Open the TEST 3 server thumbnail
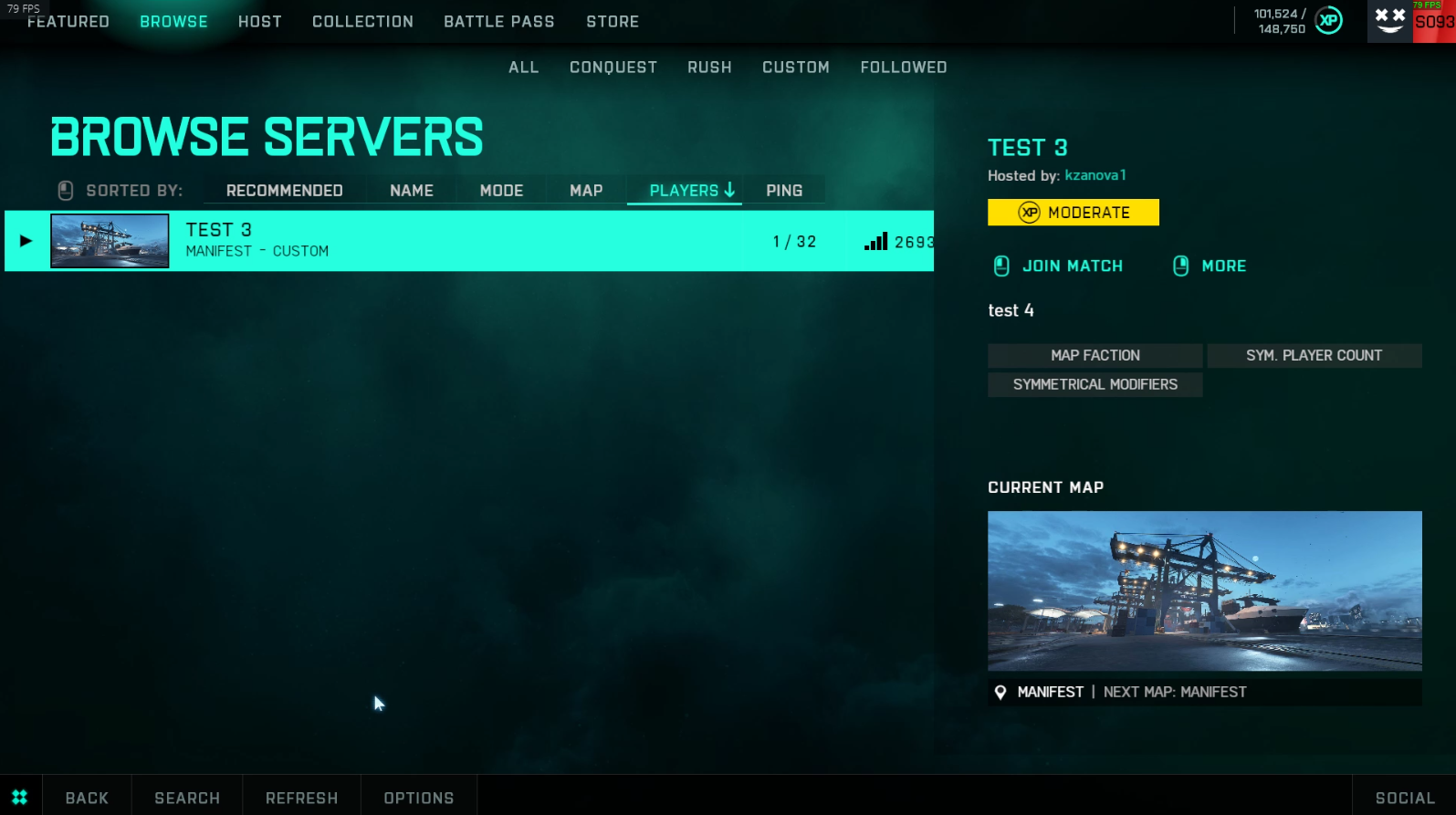The image size is (1456, 815). pos(110,241)
